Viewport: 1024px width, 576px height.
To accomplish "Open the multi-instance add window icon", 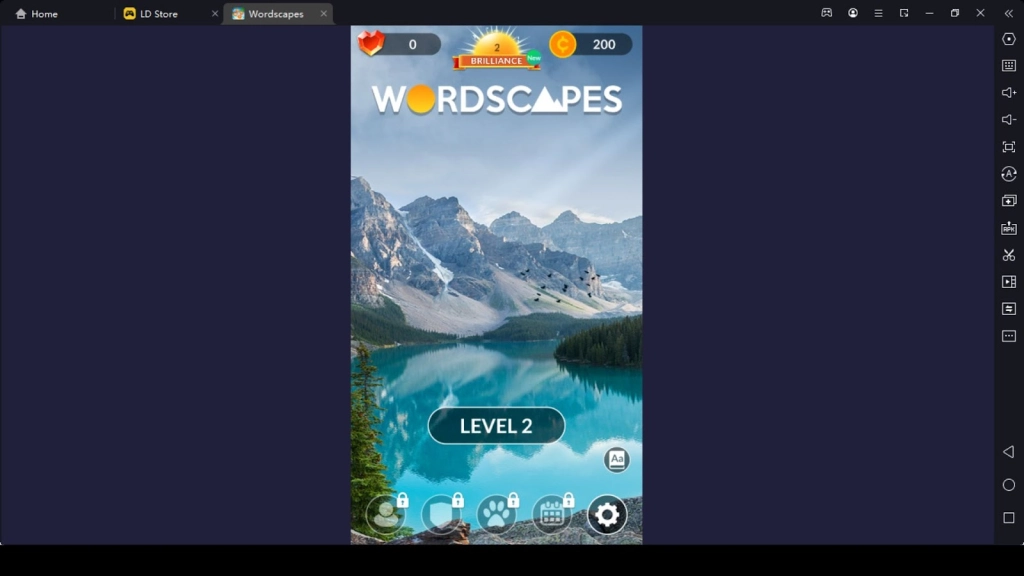I will 1009,200.
